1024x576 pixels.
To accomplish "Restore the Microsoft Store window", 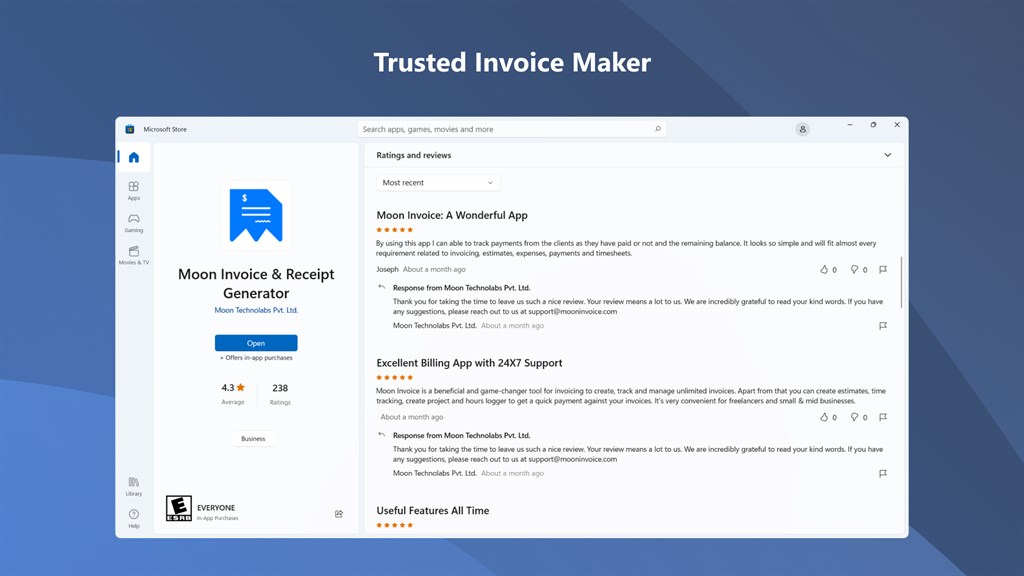I will pos(873,125).
